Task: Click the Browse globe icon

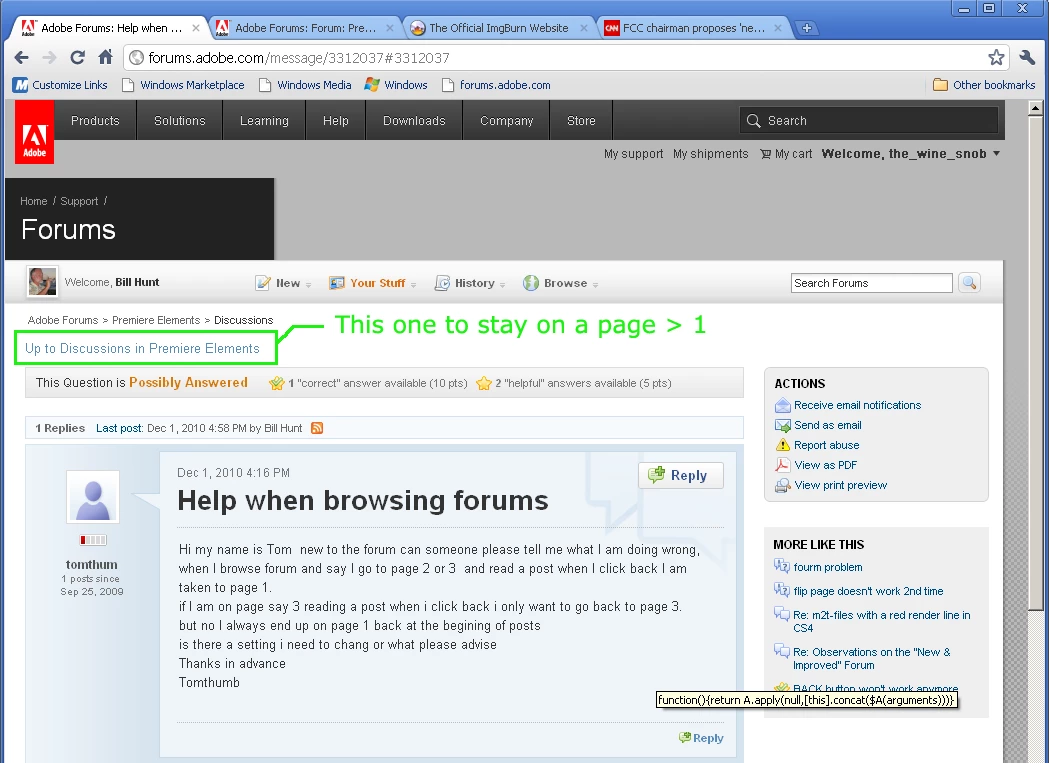Action: coord(531,283)
